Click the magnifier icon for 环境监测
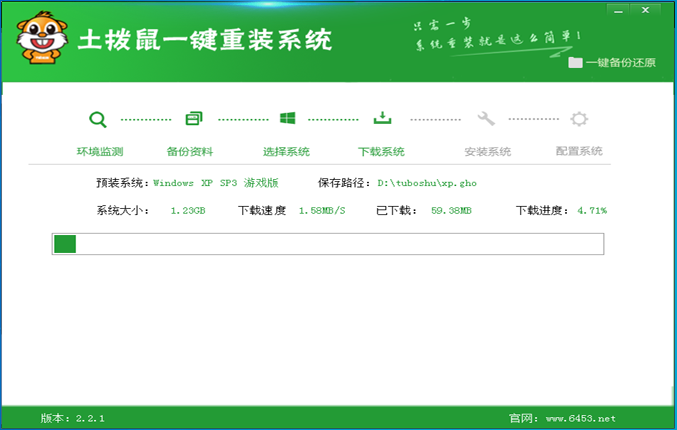The image size is (677, 430). click(x=97, y=119)
